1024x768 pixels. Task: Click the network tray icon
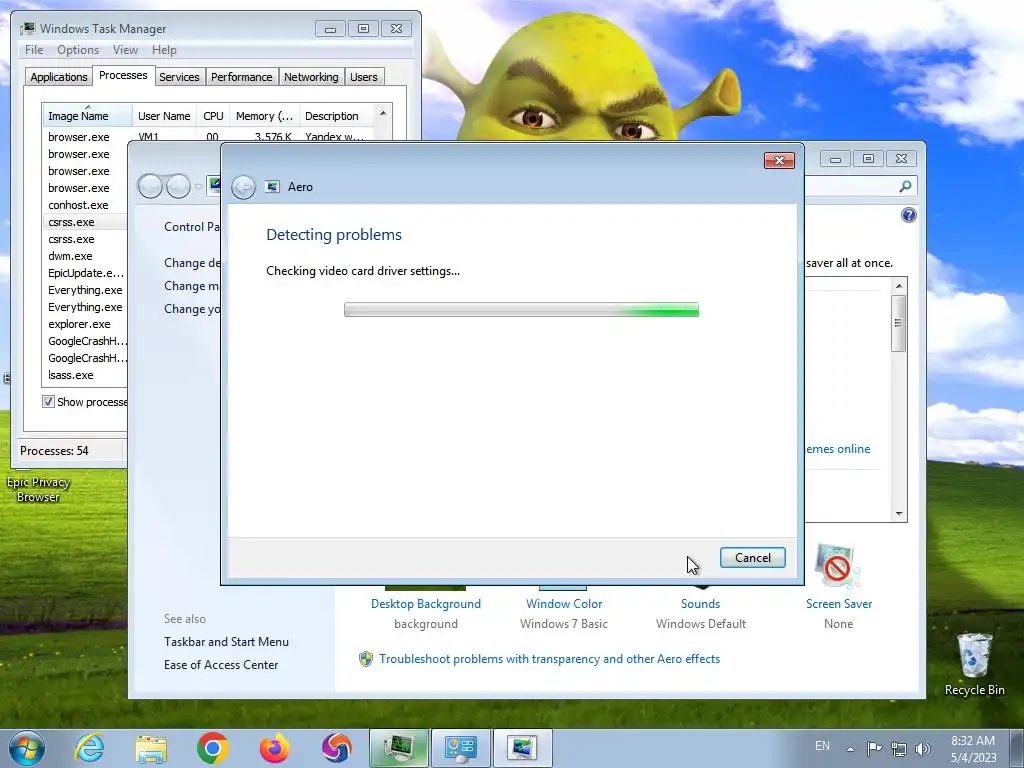click(899, 749)
